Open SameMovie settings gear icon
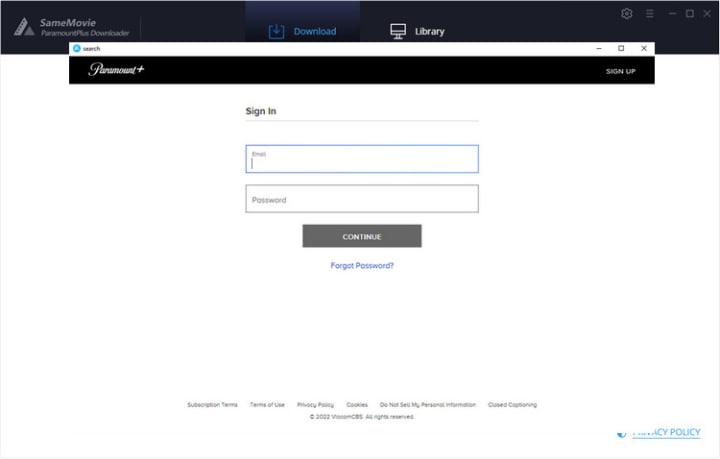The width and height of the screenshot is (720, 459). click(627, 14)
